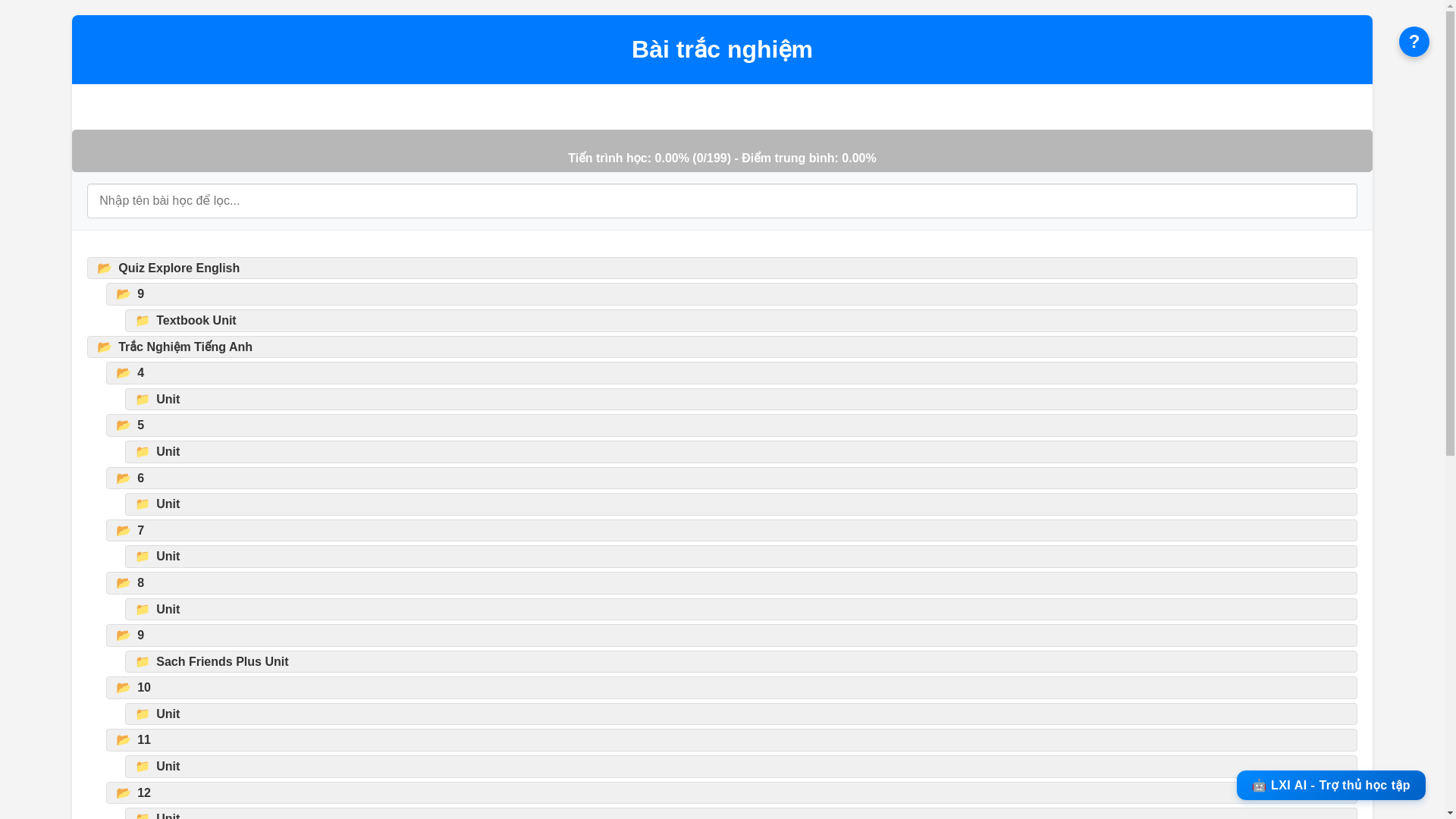Click the folder icon beside grade 10
The height and width of the screenshot is (819, 1456).
click(x=124, y=688)
